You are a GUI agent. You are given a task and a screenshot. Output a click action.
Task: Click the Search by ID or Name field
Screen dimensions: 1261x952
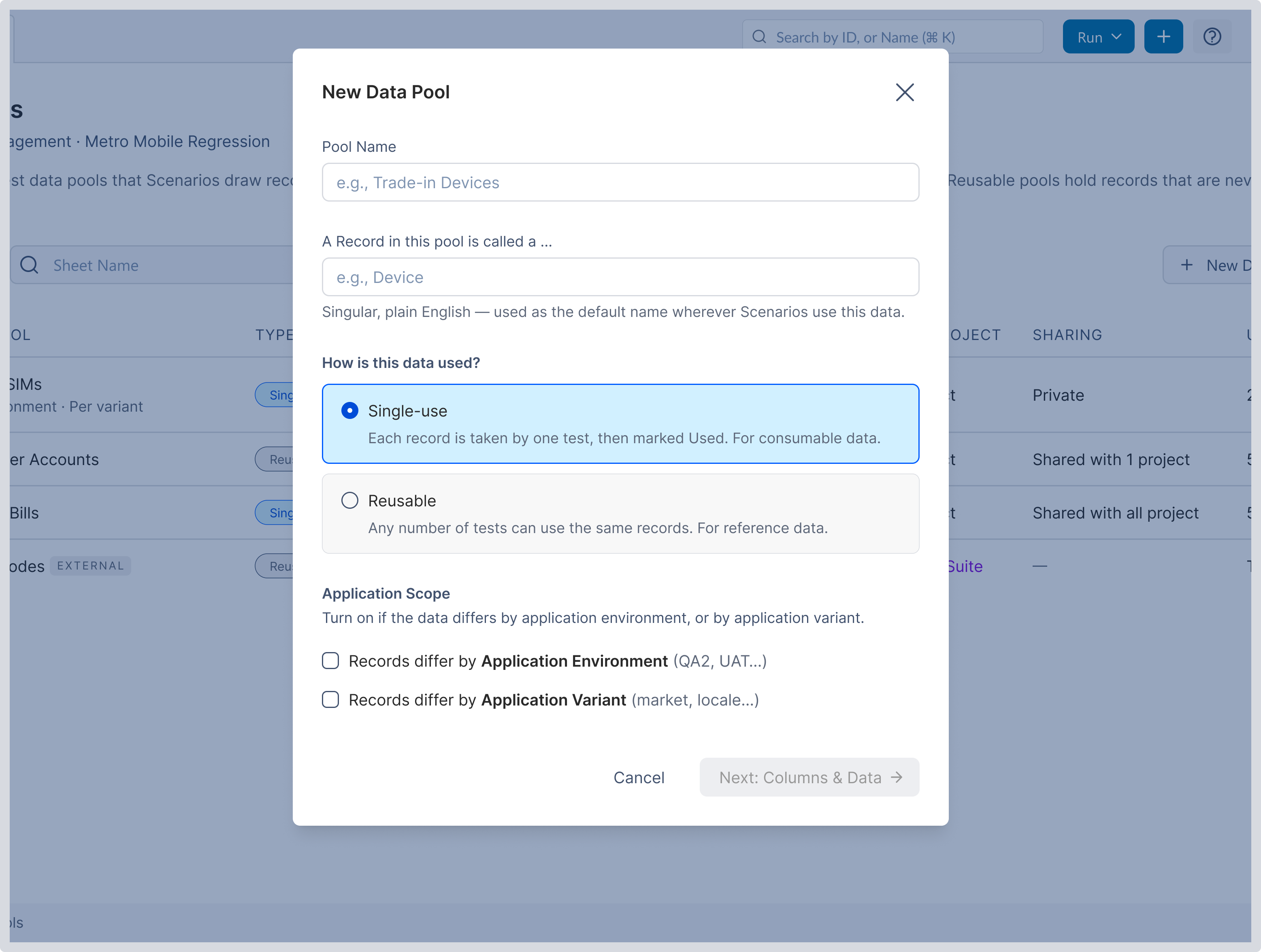[x=893, y=37]
